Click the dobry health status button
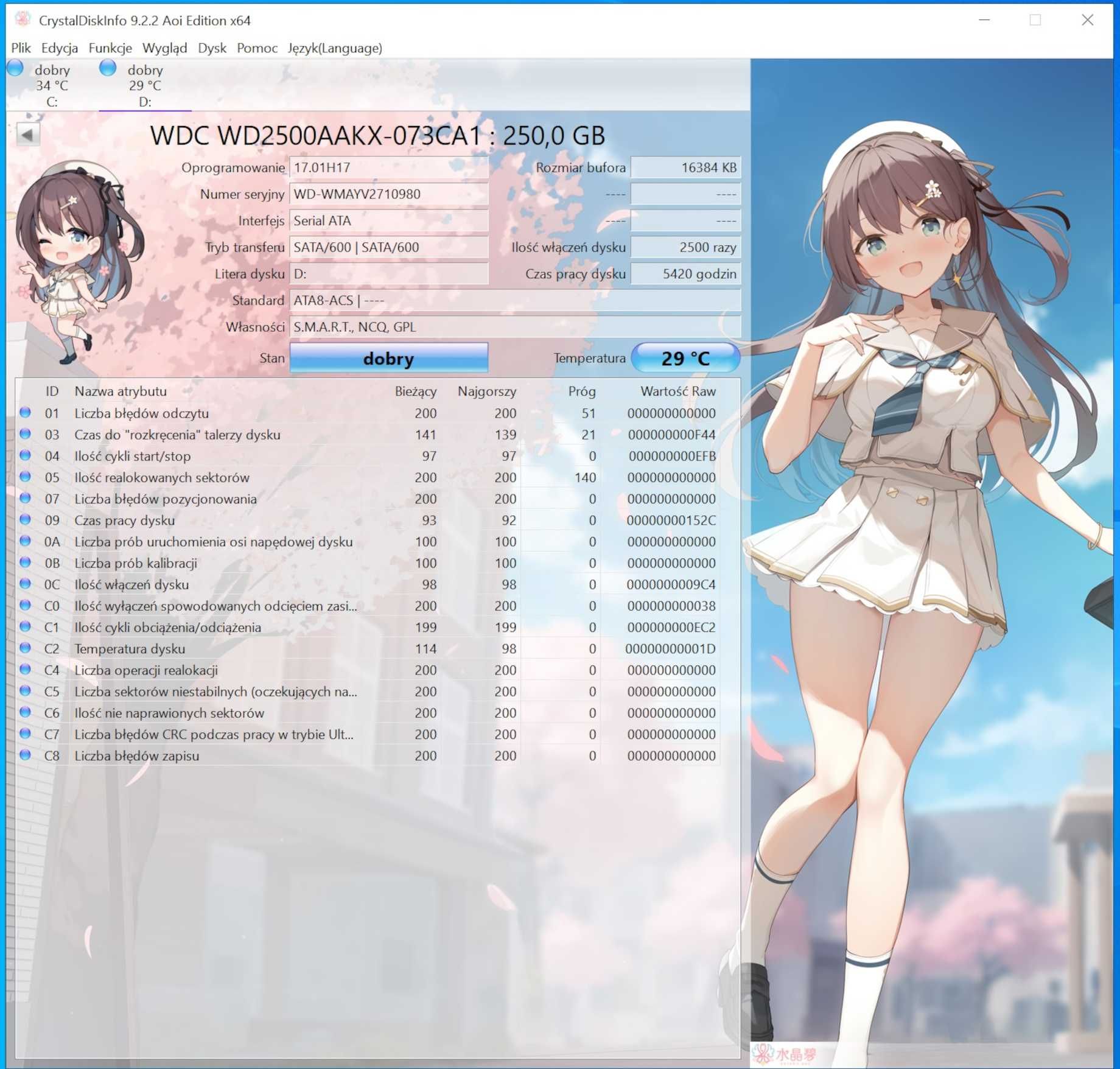 pyautogui.click(x=389, y=358)
